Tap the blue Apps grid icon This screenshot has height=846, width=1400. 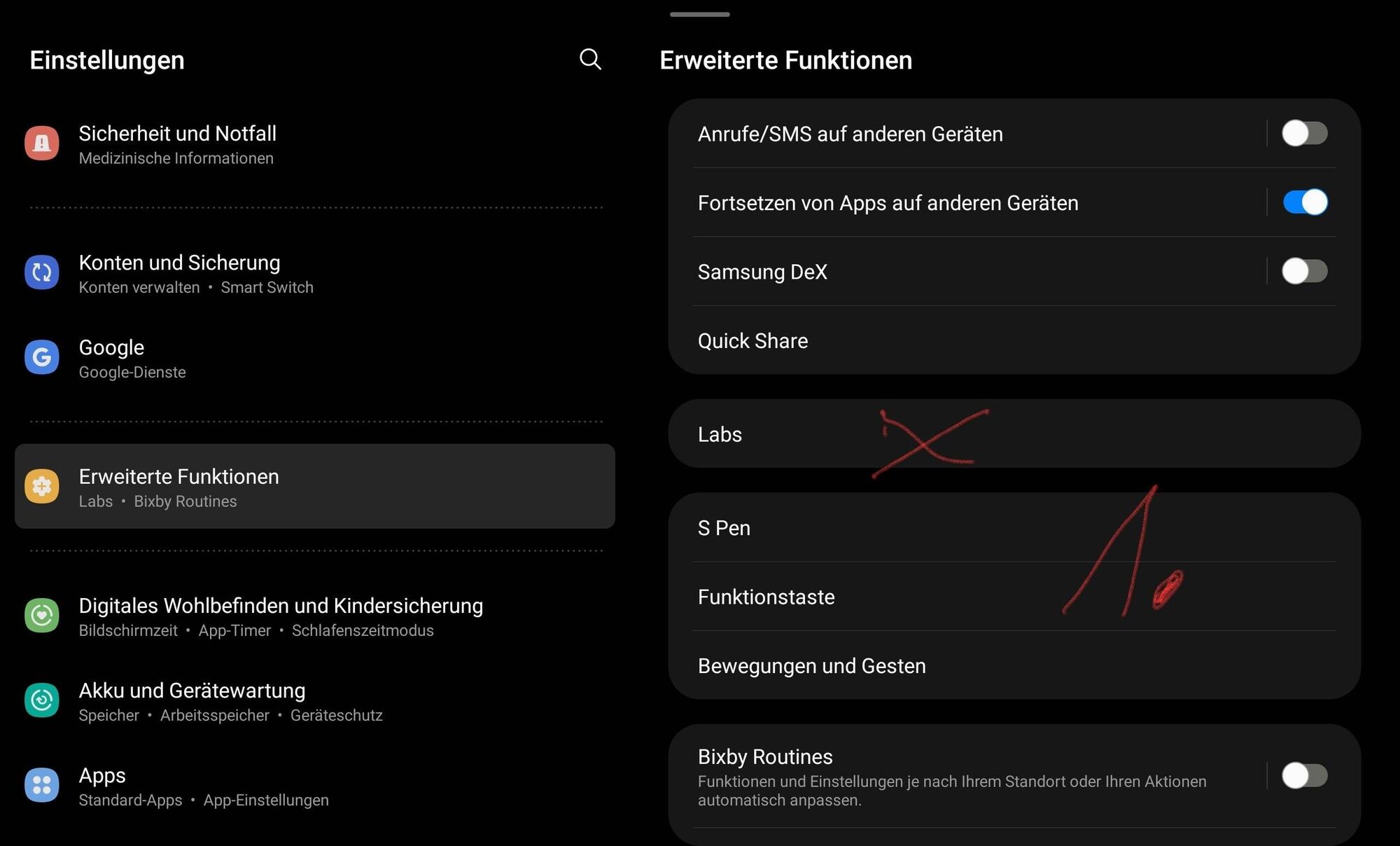coord(42,785)
